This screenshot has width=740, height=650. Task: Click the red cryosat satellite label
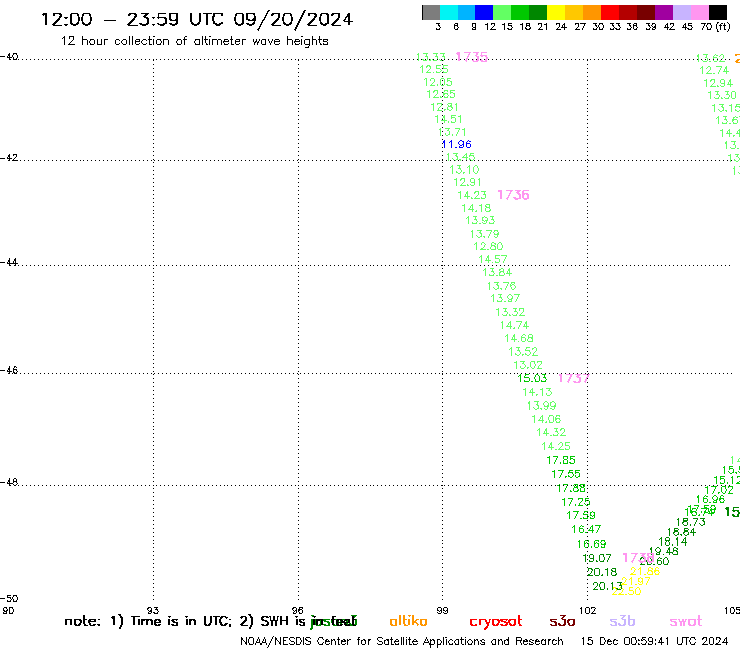coord(496,622)
